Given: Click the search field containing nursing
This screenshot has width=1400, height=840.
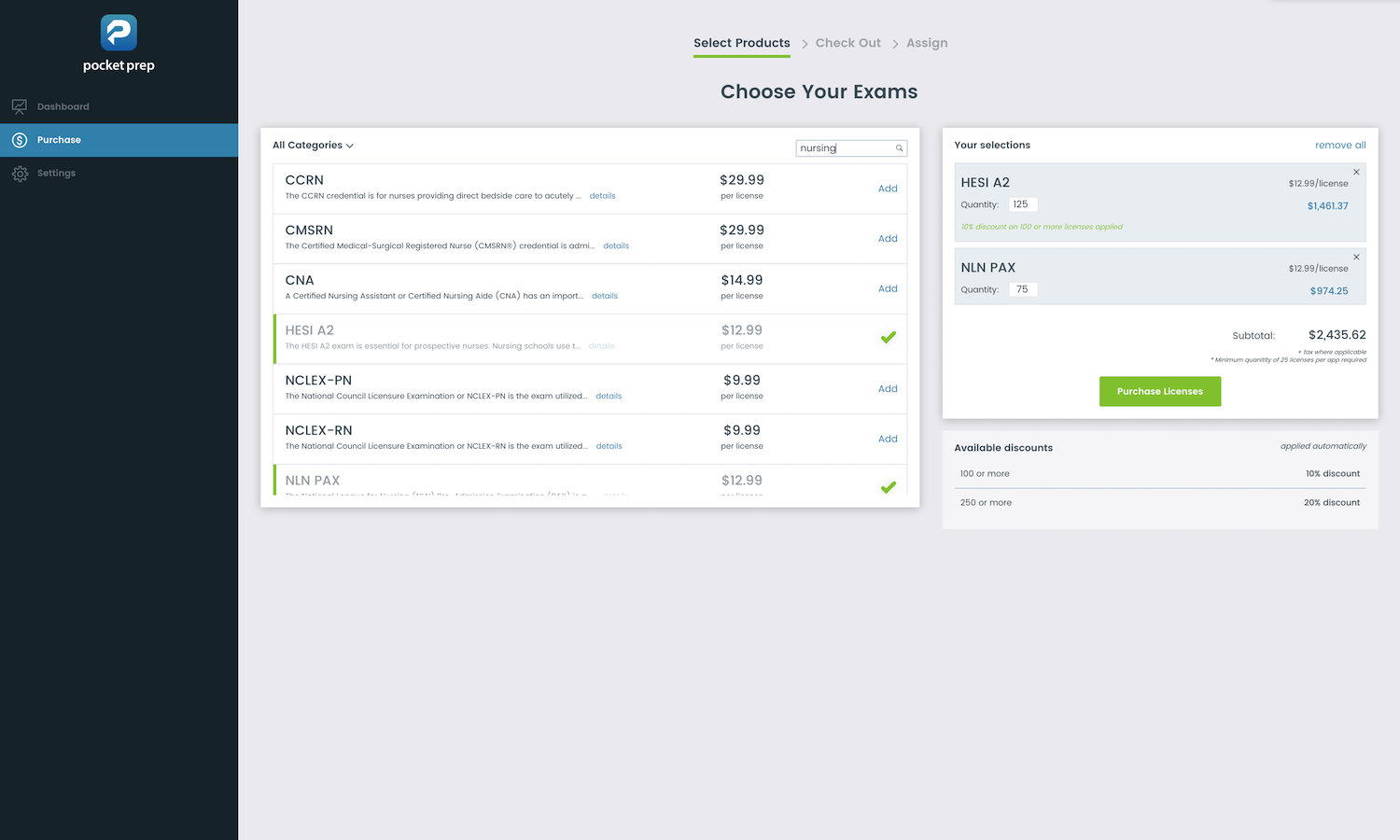Looking at the screenshot, I should [851, 148].
